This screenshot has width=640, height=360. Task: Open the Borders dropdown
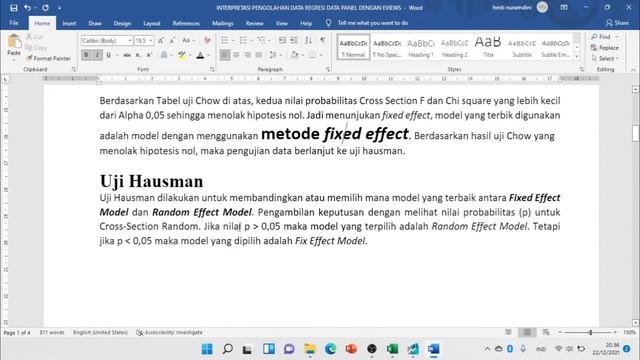[321, 55]
